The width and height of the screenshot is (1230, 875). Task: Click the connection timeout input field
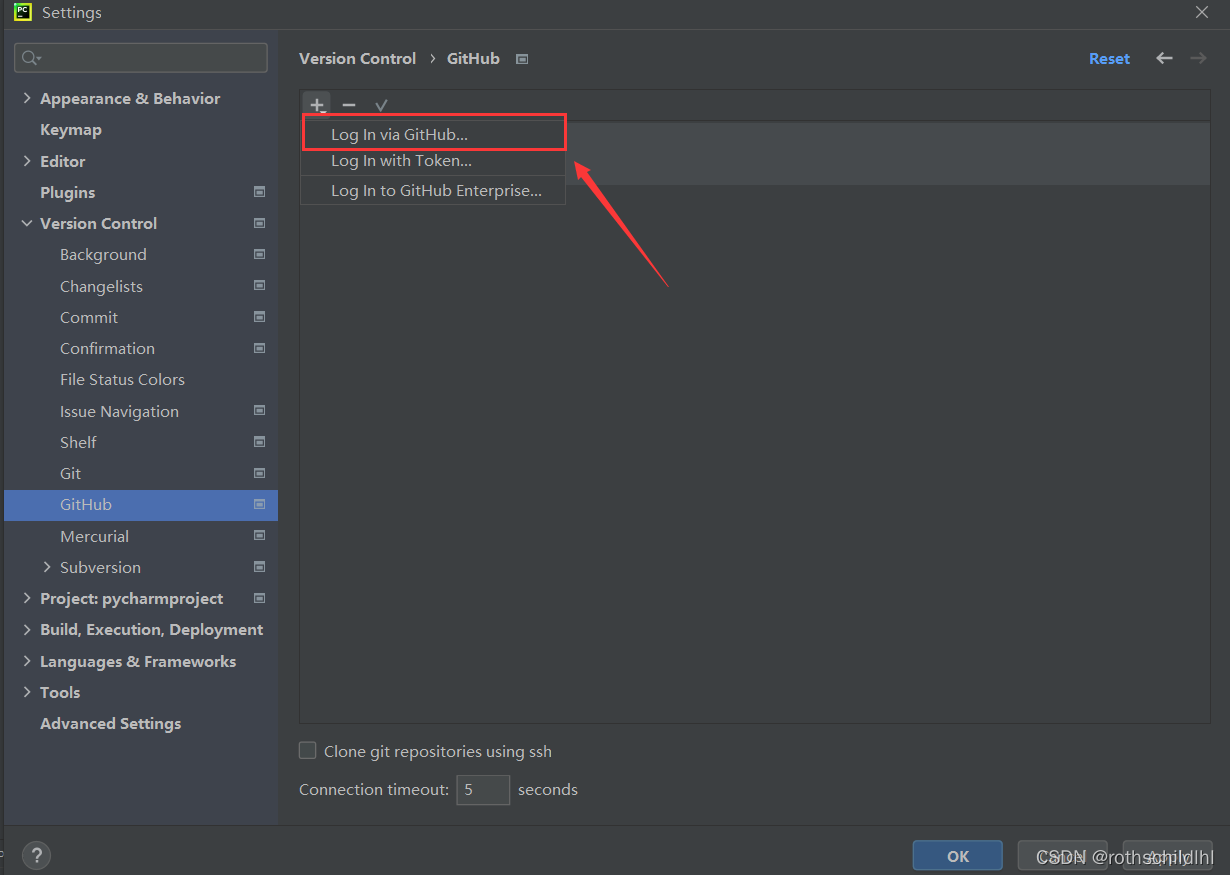point(483,789)
